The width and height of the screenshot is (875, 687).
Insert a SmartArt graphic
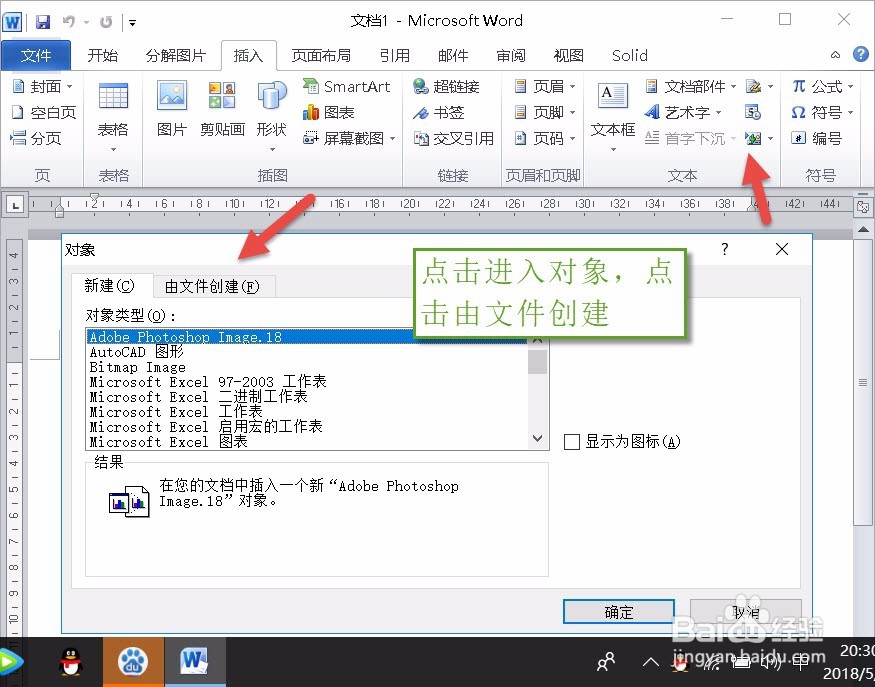pyautogui.click(x=346, y=87)
